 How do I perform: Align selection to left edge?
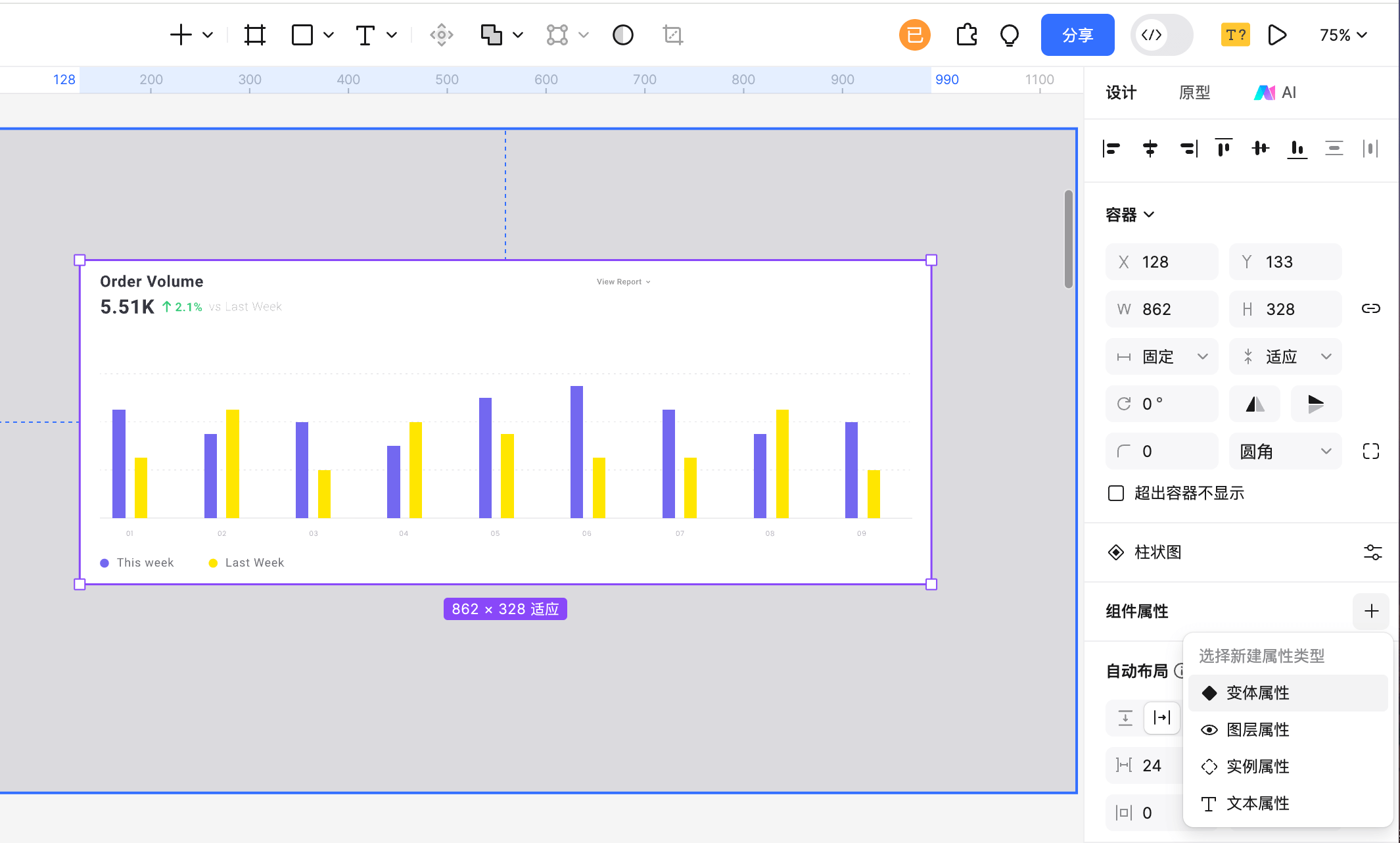tap(1111, 149)
